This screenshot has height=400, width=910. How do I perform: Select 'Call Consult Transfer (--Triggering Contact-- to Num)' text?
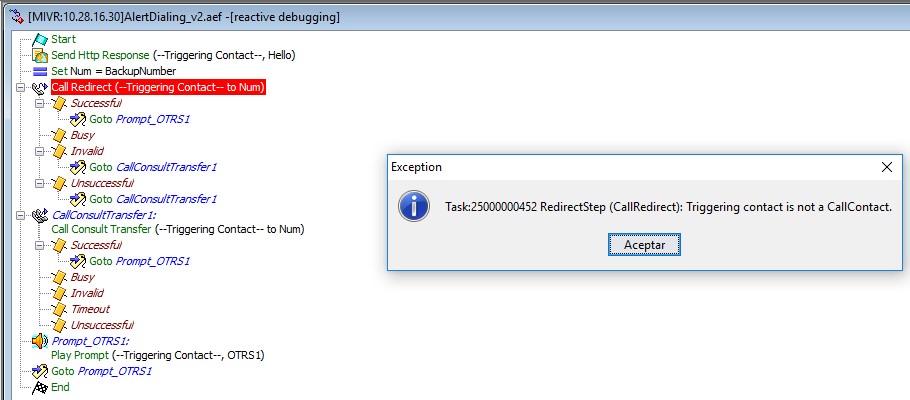(178, 229)
